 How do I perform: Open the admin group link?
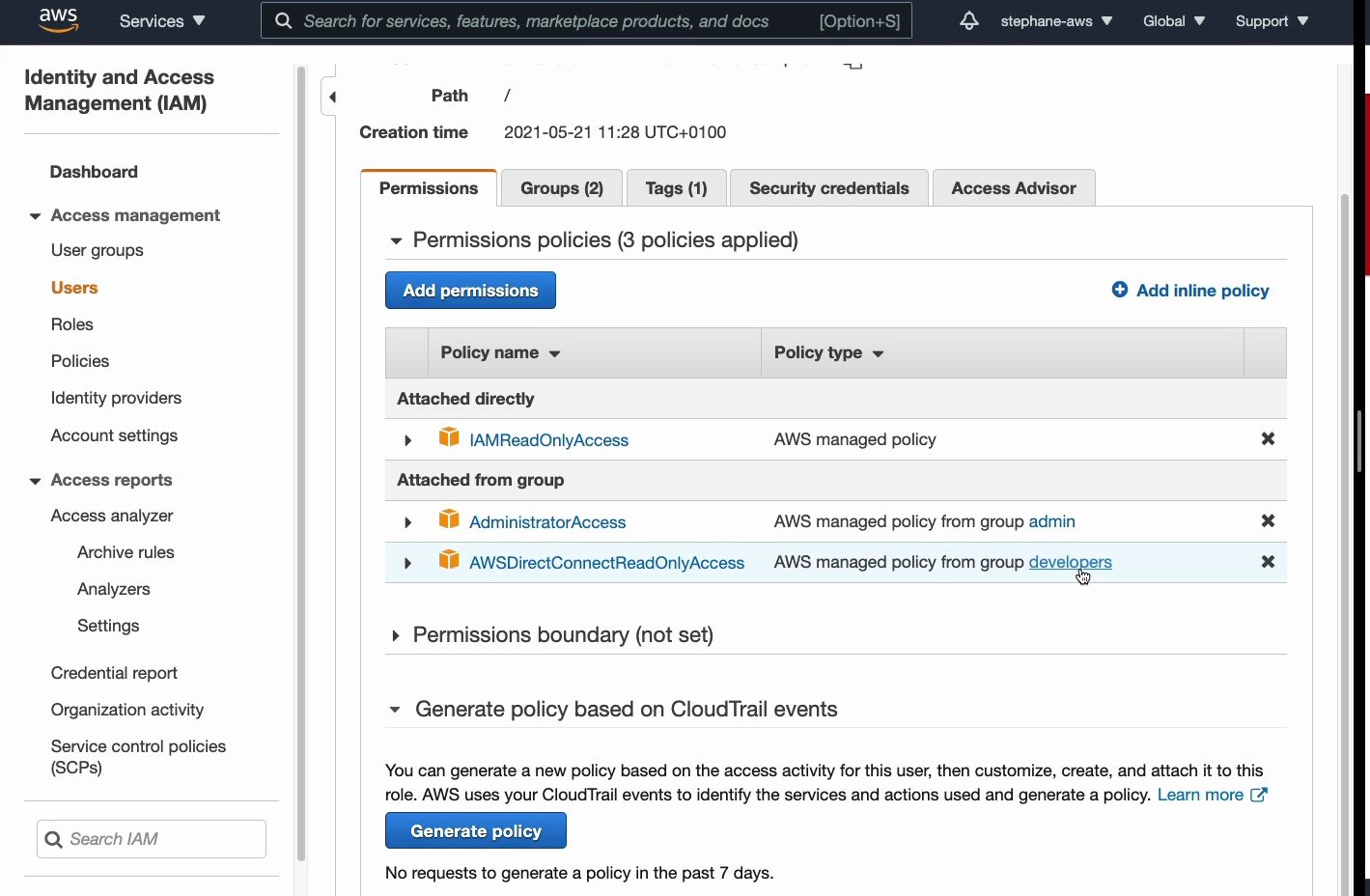1051,521
